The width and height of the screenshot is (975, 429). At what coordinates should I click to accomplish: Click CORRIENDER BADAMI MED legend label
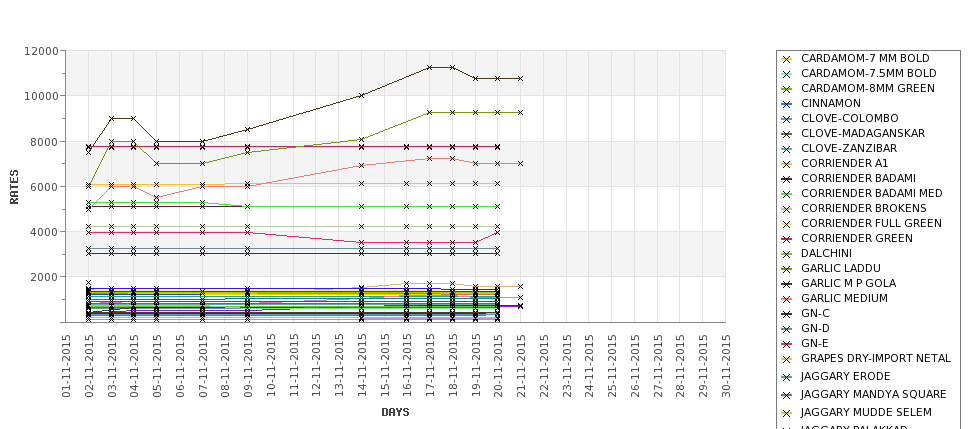(x=872, y=193)
